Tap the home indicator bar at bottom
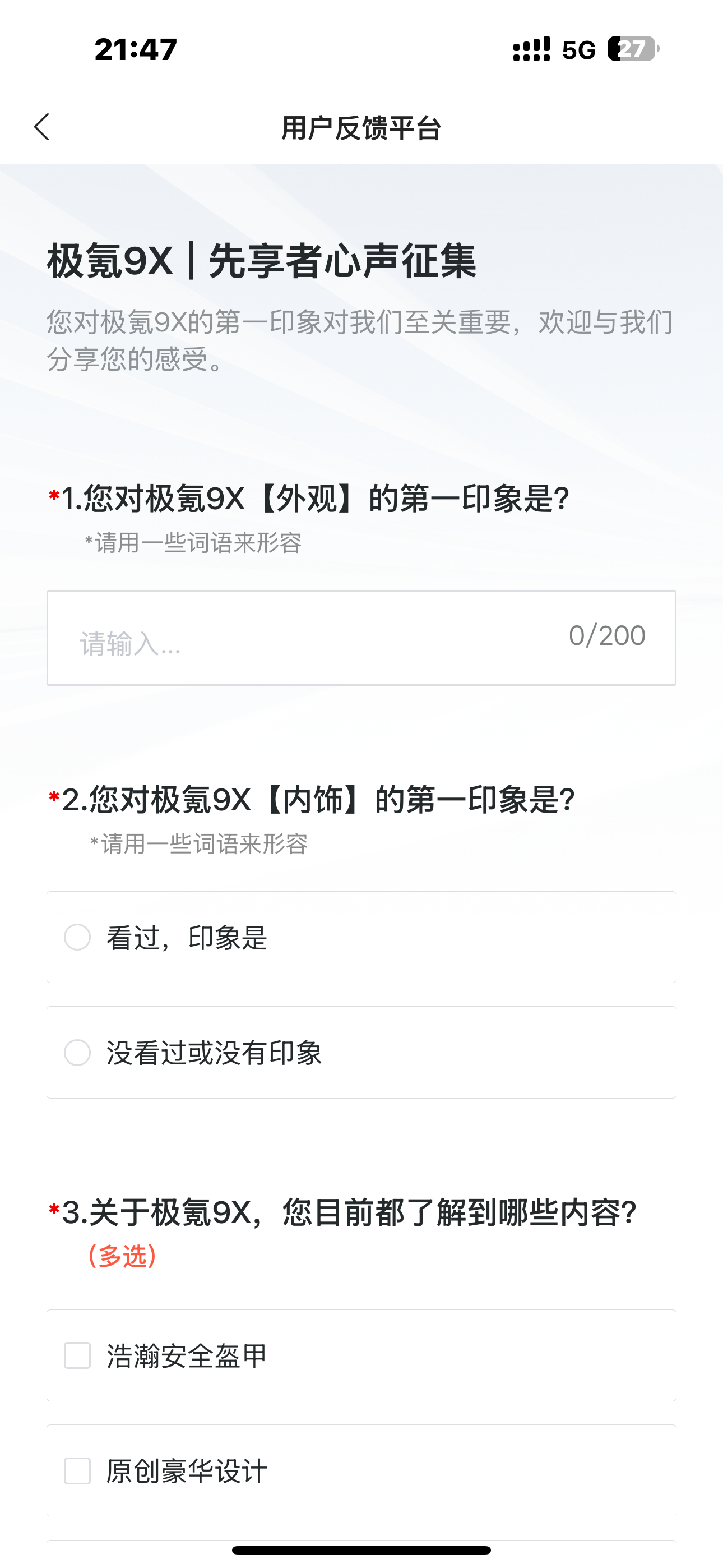 coord(361,1549)
